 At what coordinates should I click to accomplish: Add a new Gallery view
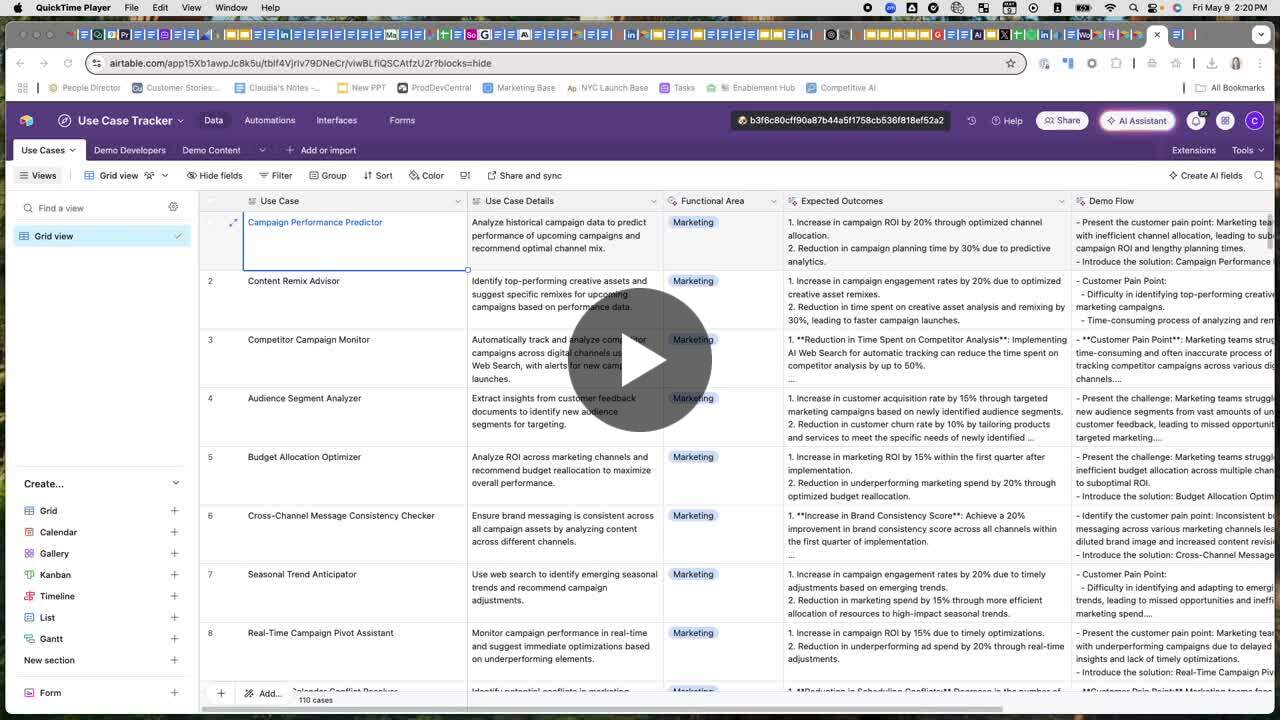(174, 553)
